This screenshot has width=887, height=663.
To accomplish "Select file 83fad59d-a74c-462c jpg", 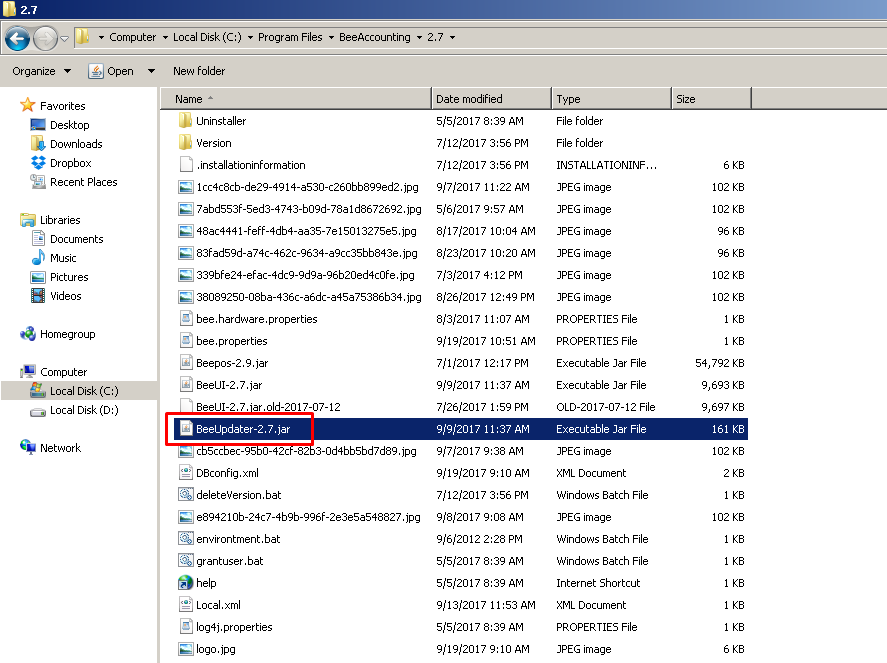I will 307,253.
